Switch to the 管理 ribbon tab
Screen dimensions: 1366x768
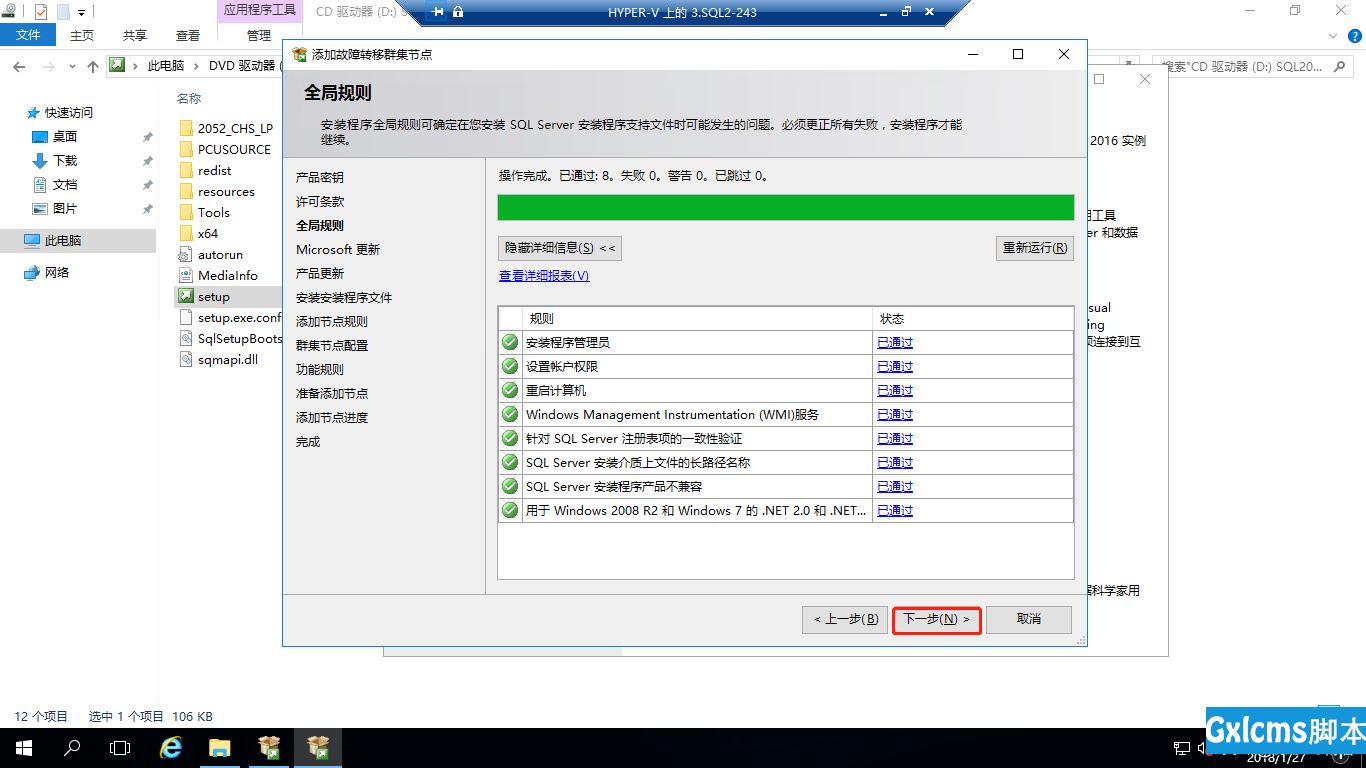coord(259,35)
